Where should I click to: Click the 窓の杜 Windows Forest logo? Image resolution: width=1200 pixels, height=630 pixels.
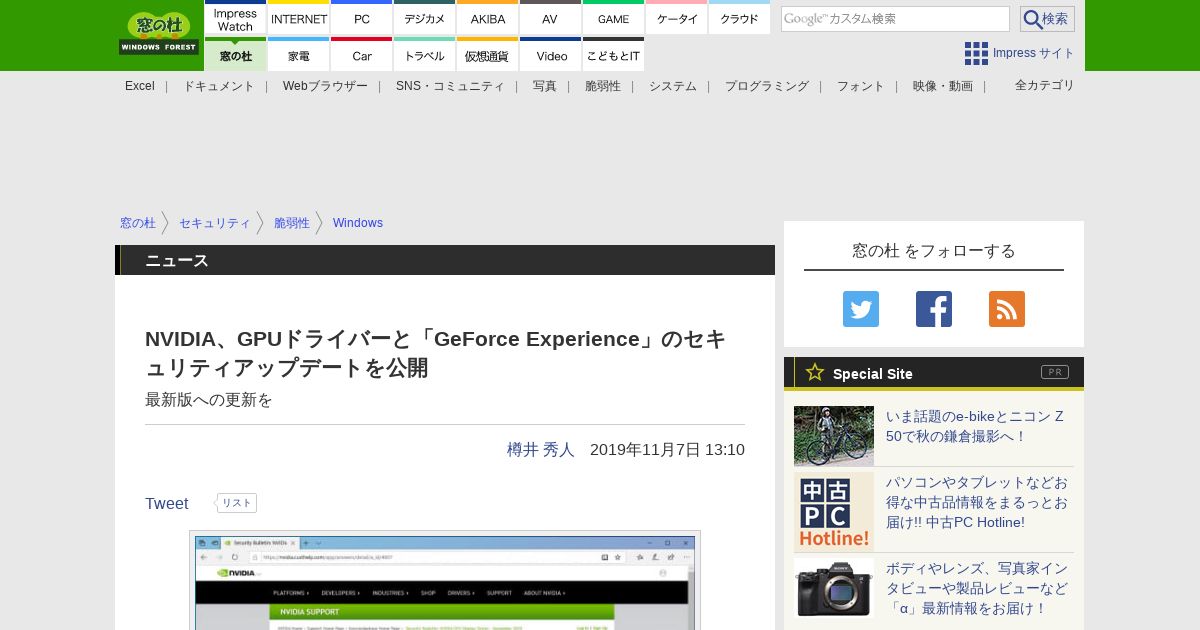point(159,34)
